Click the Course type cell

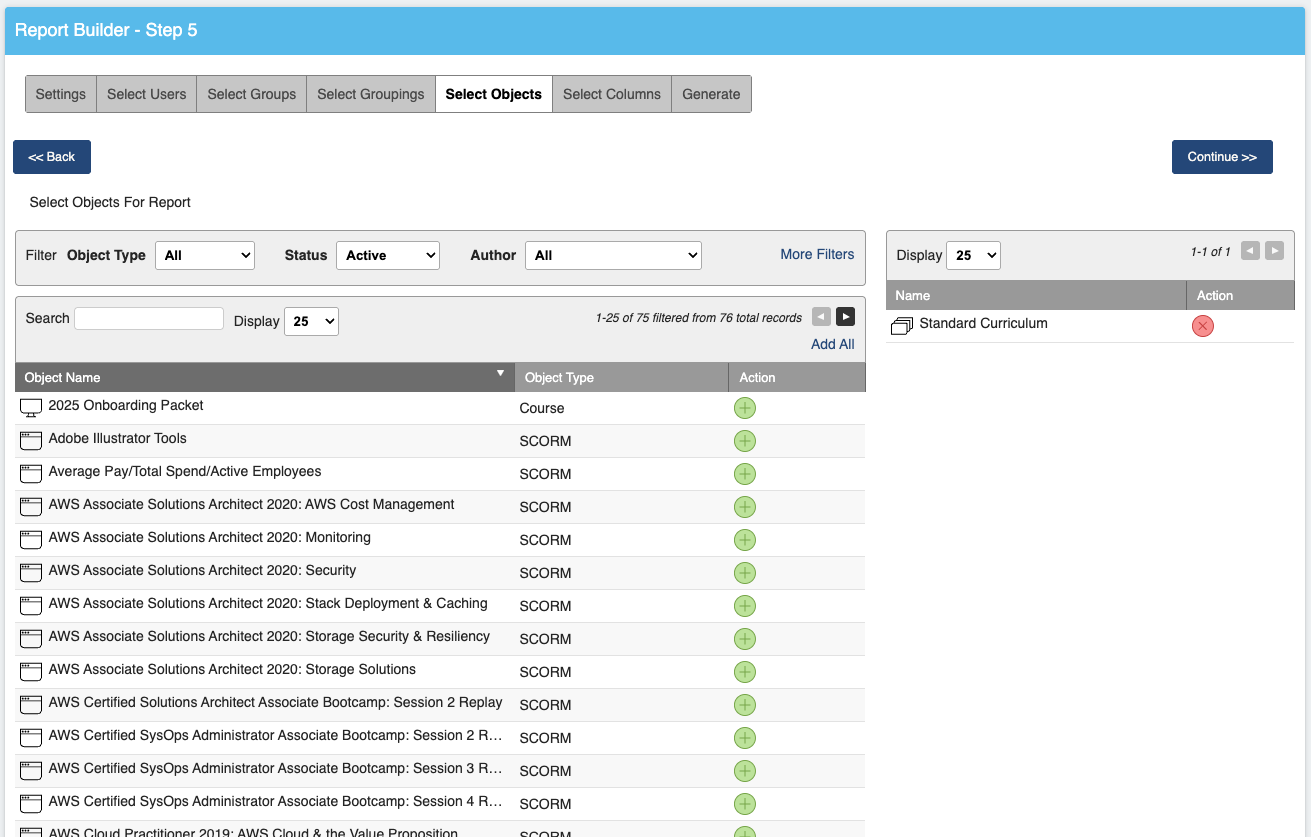point(542,408)
